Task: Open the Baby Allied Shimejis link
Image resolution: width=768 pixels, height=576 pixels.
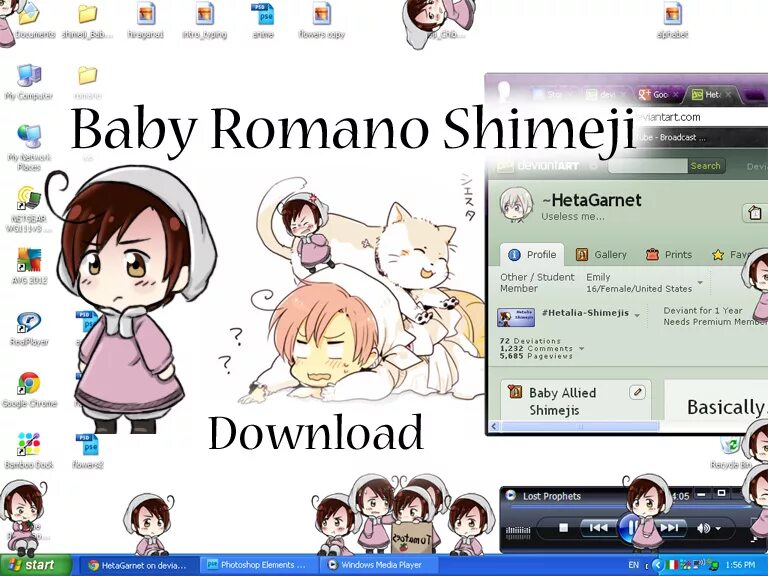Action: [562, 401]
